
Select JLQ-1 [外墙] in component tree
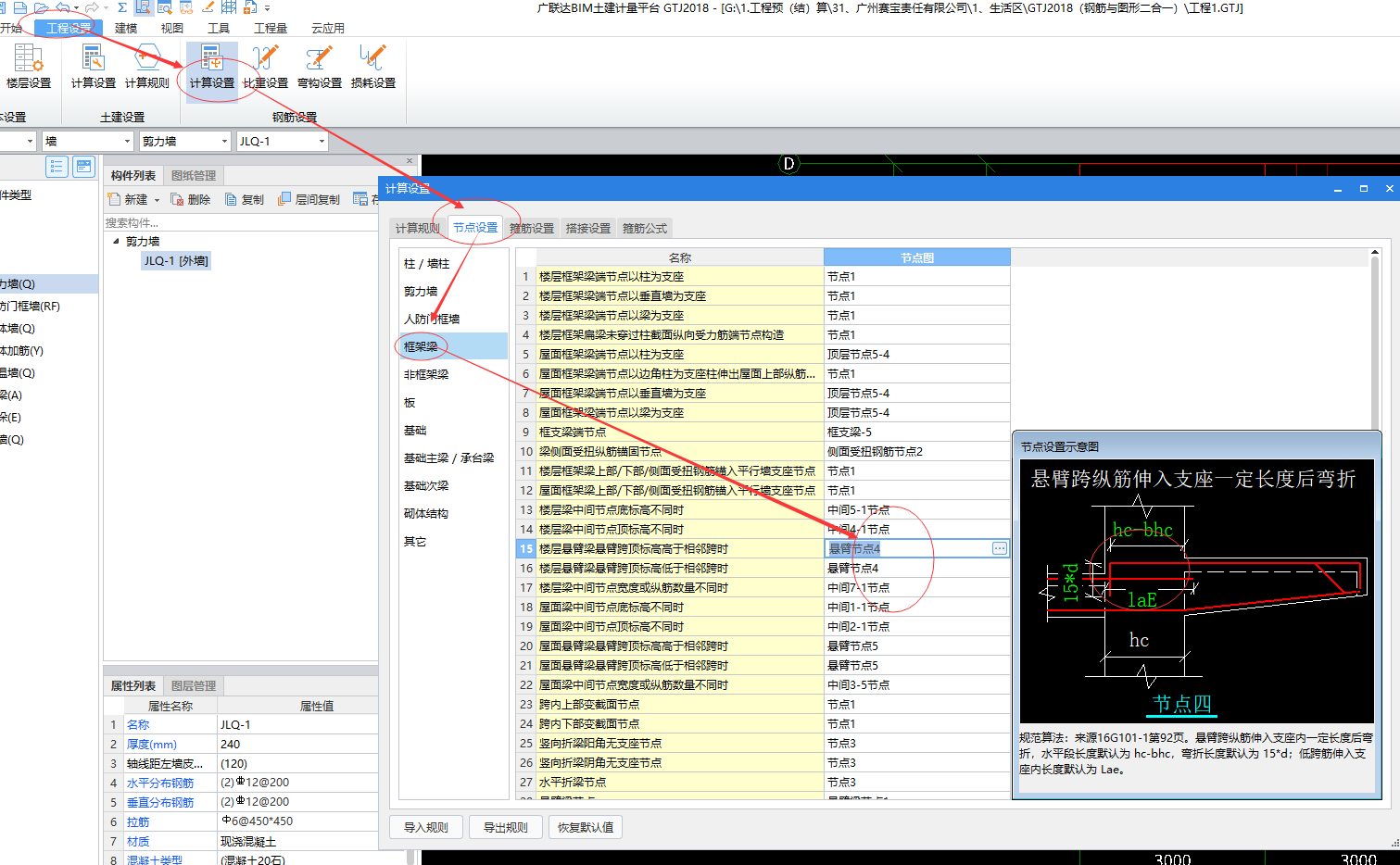(x=176, y=261)
